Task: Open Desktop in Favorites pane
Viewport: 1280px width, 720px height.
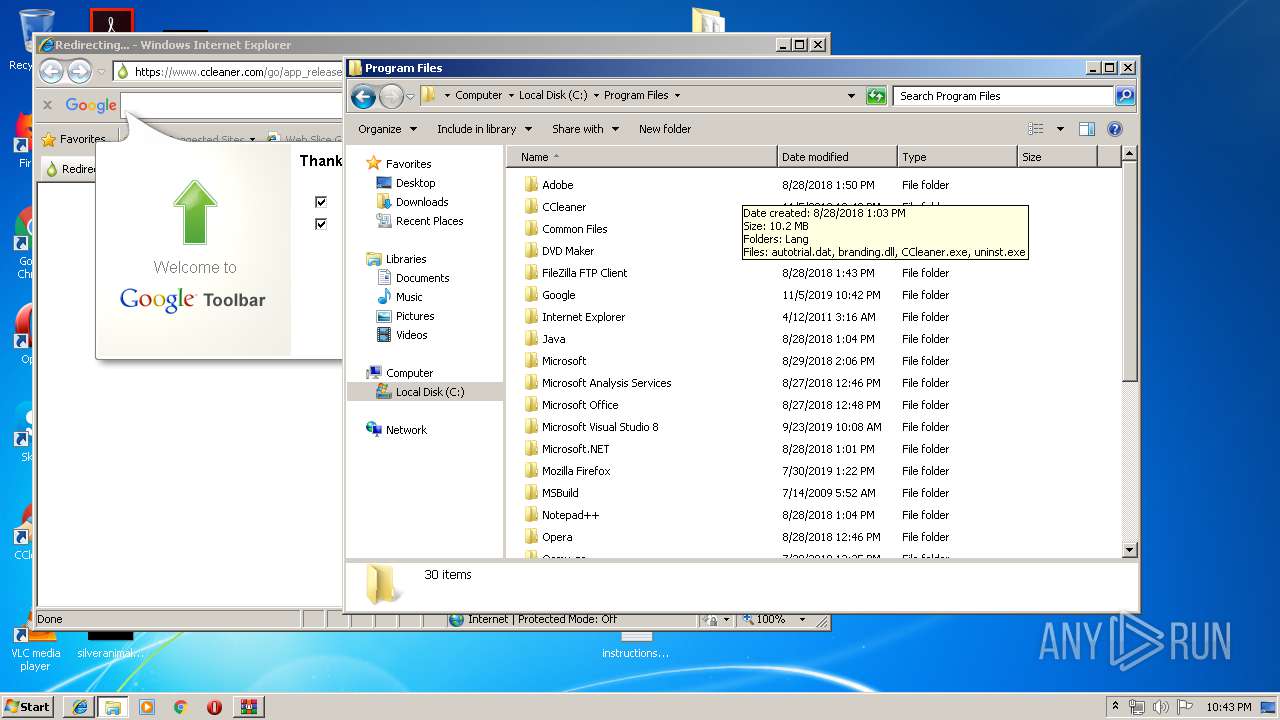Action: [x=415, y=183]
